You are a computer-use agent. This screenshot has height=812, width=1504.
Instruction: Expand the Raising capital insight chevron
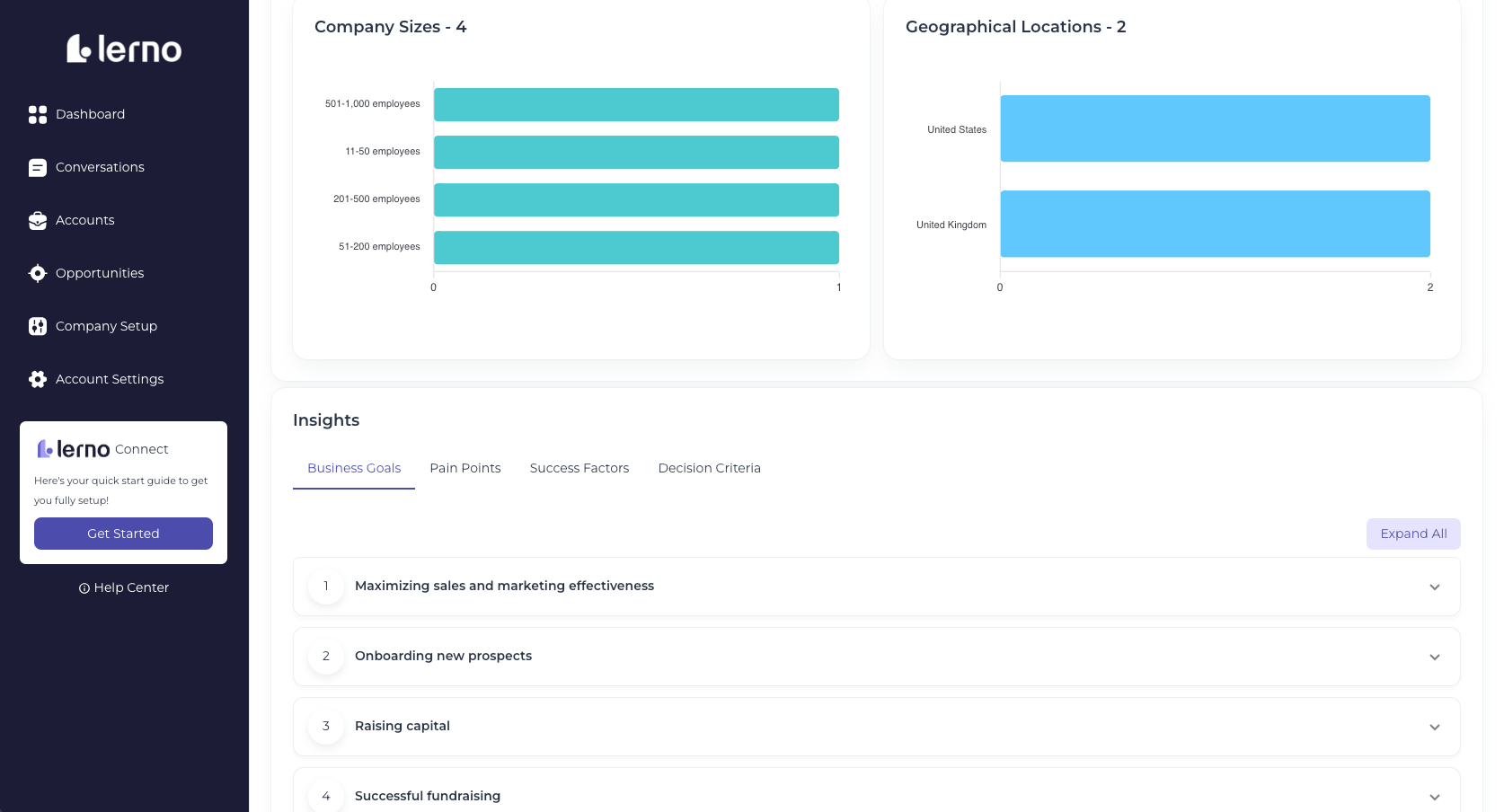pyautogui.click(x=1434, y=728)
